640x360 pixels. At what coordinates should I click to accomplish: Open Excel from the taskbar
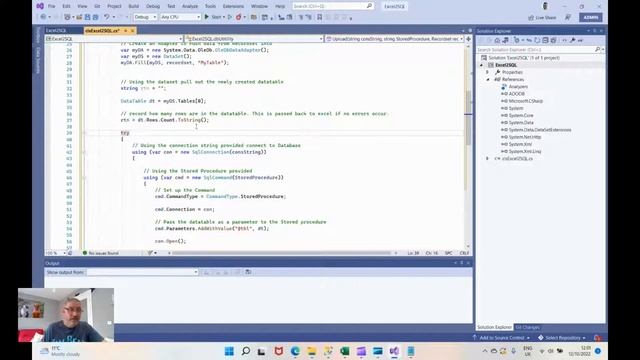click(x=344, y=351)
